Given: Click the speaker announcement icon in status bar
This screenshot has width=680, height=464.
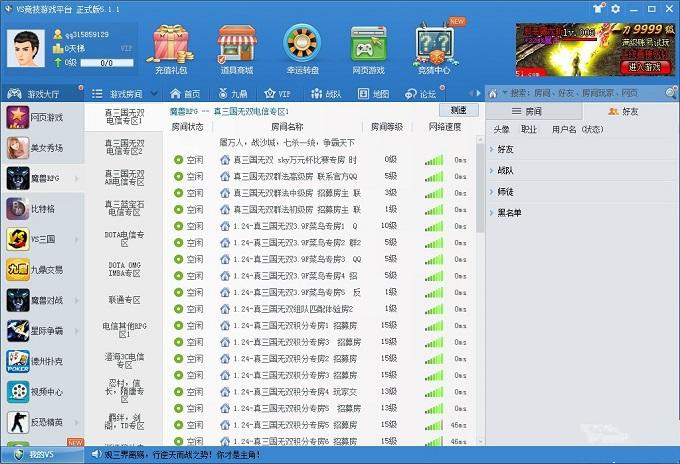Looking at the screenshot, I should [x=96, y=454].
